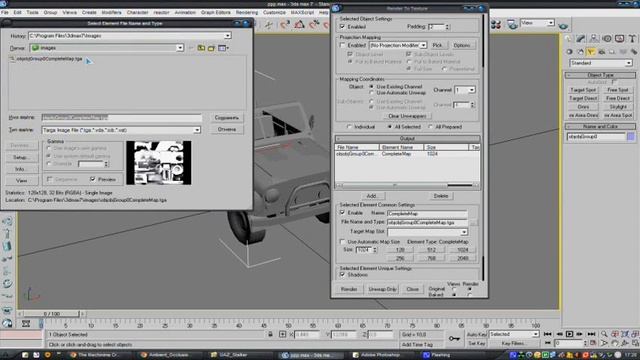640x360 pixels.
Task: Open the Standard light type dropdown
Action: (629, 63)
